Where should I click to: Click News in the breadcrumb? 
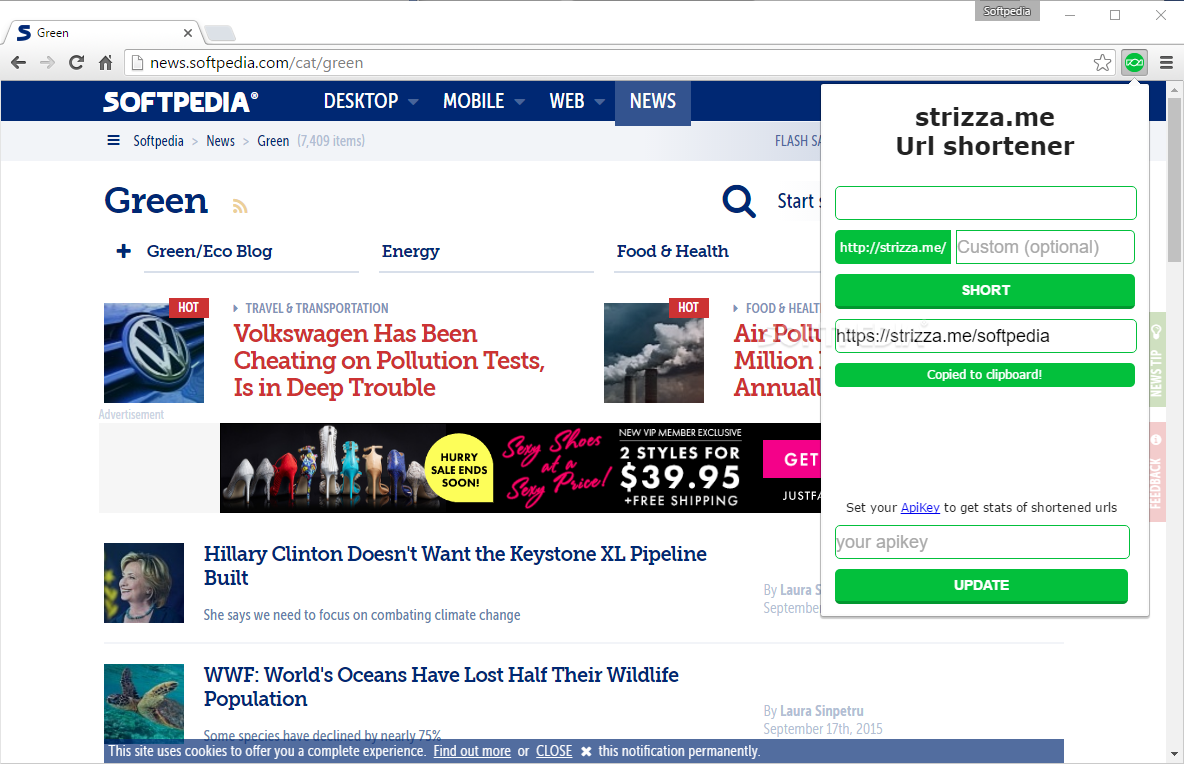click(220, 141)
